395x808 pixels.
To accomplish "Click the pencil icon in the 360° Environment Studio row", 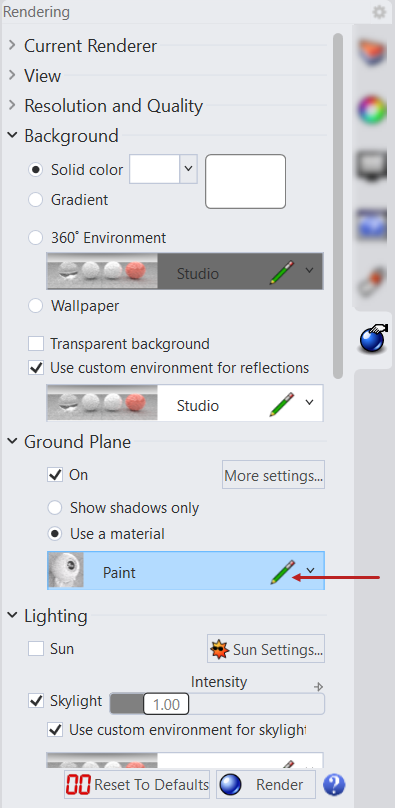I will click(282, 272).
